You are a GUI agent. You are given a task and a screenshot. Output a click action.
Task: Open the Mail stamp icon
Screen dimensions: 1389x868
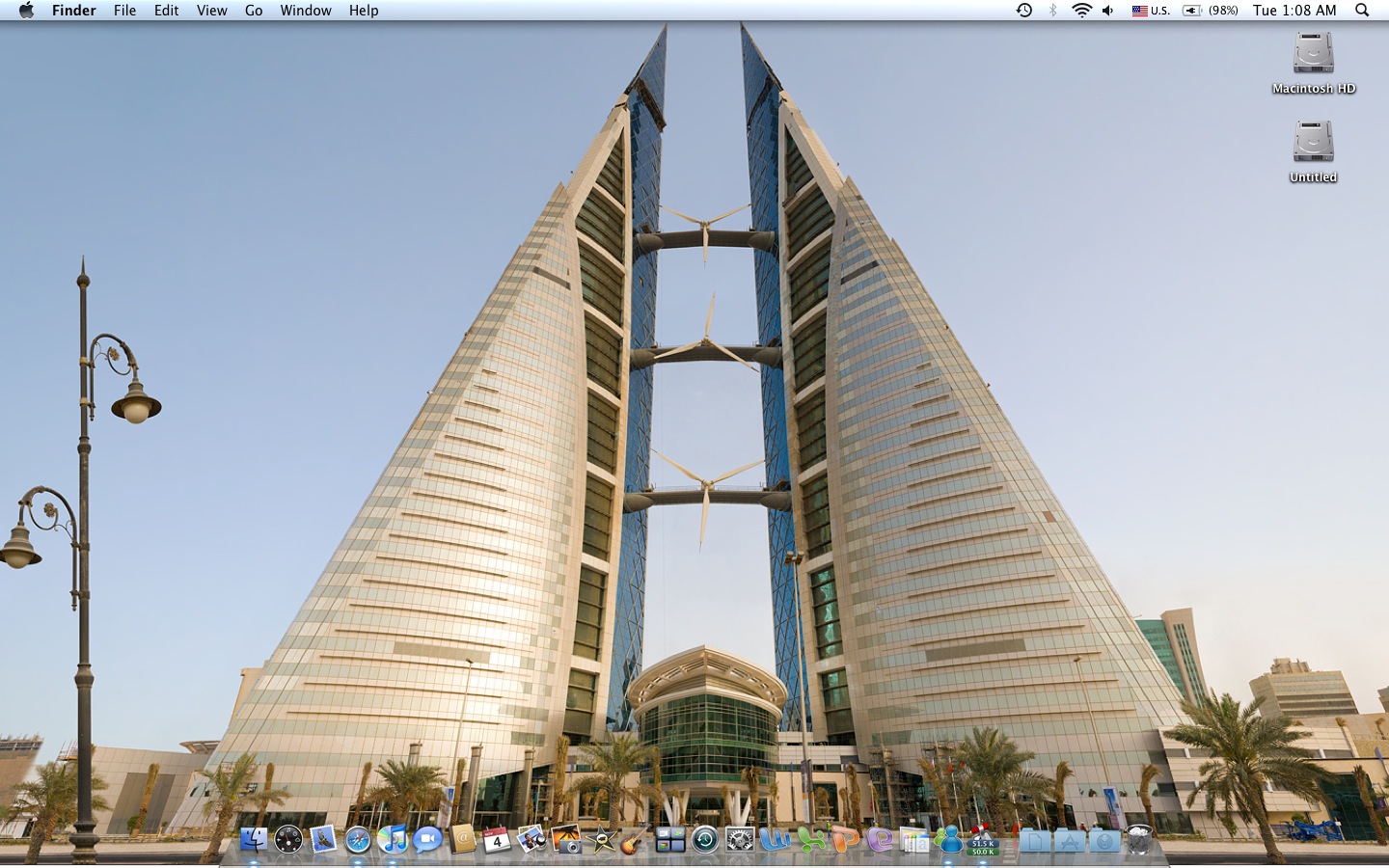323,839
